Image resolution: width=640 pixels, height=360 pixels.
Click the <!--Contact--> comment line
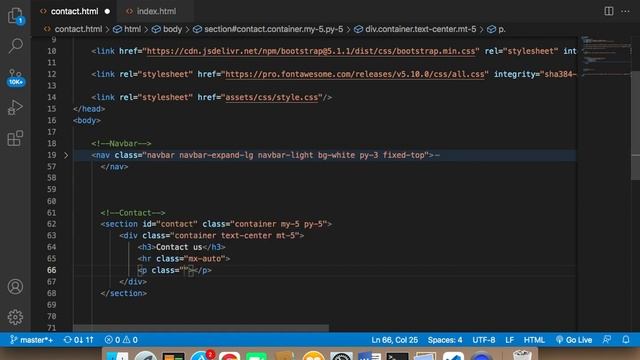click(133, 213)
